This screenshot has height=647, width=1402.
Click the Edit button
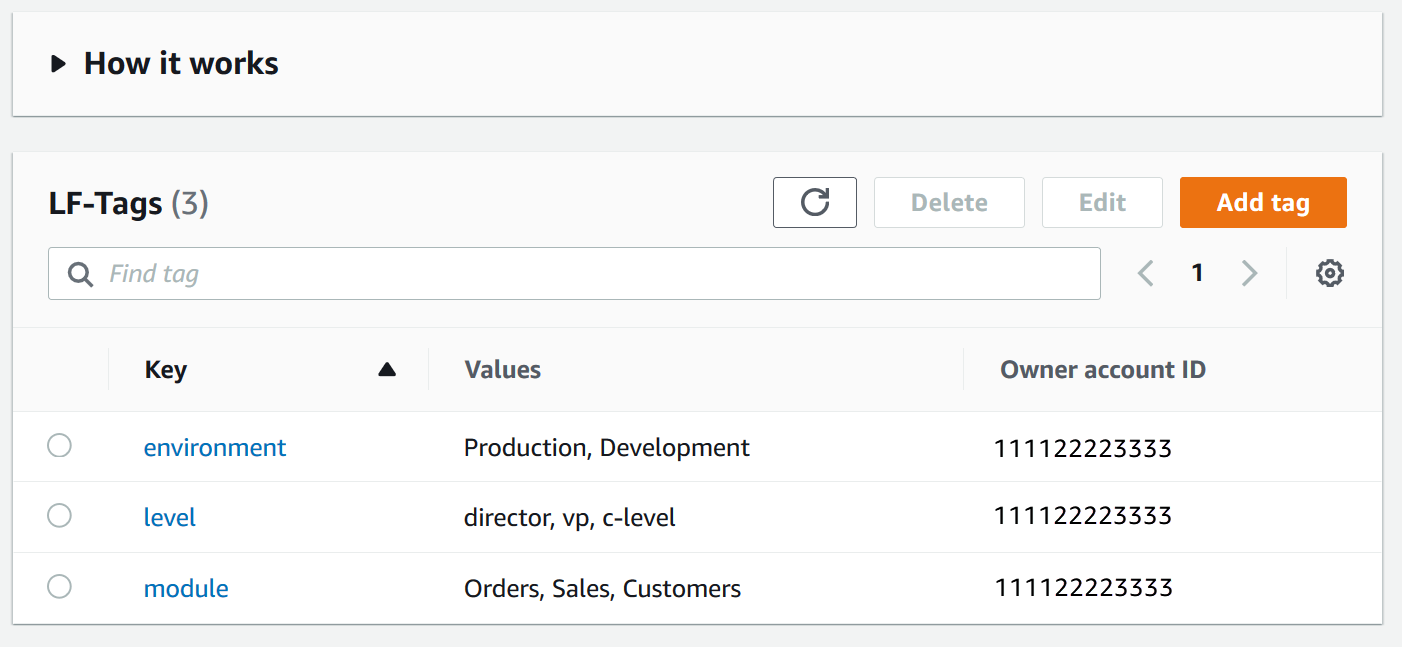click(x=1102, y=202)
